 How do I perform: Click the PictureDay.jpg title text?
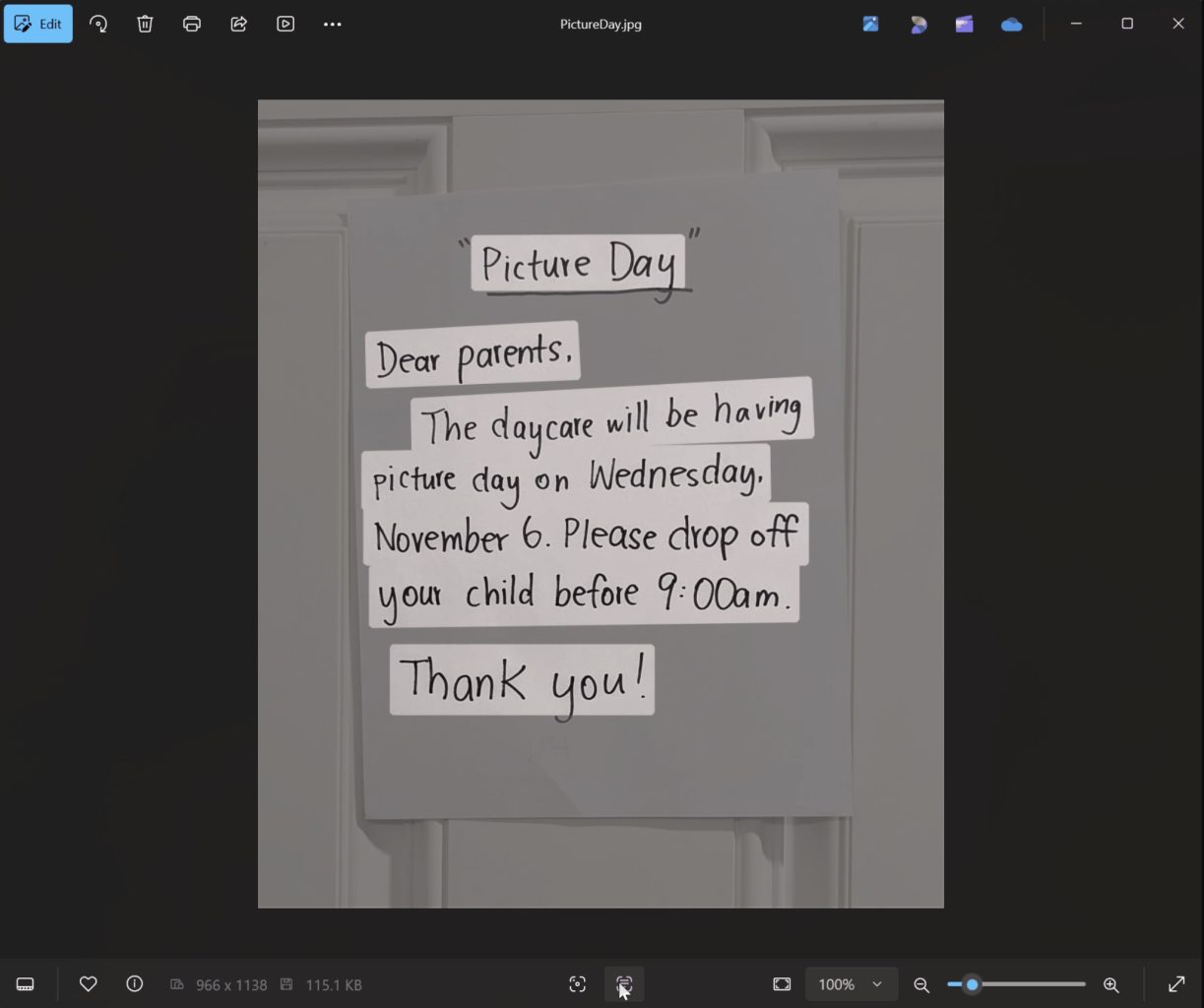tap(601, 25)
